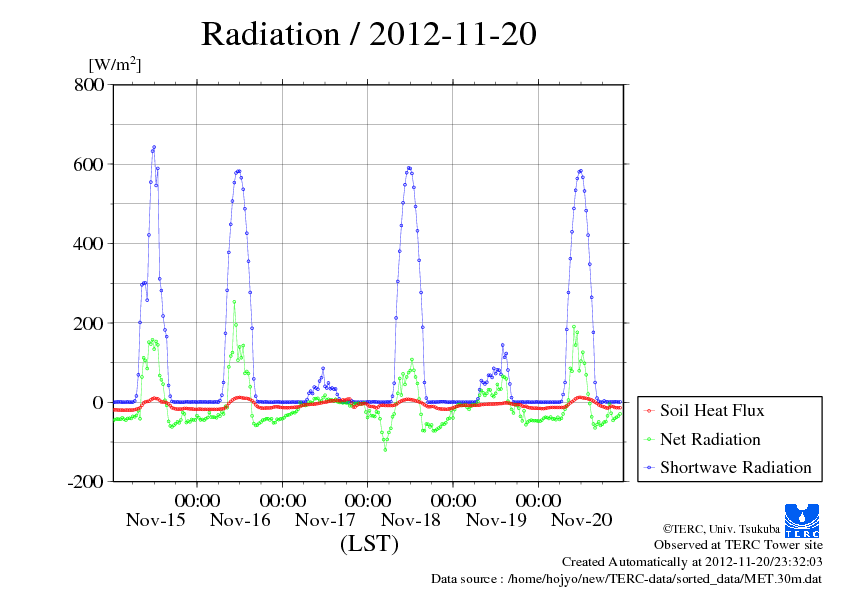This screenshot has height=595, width=842.
Task: Click the Nov-17 date axis label
Action: pos(325,520)
